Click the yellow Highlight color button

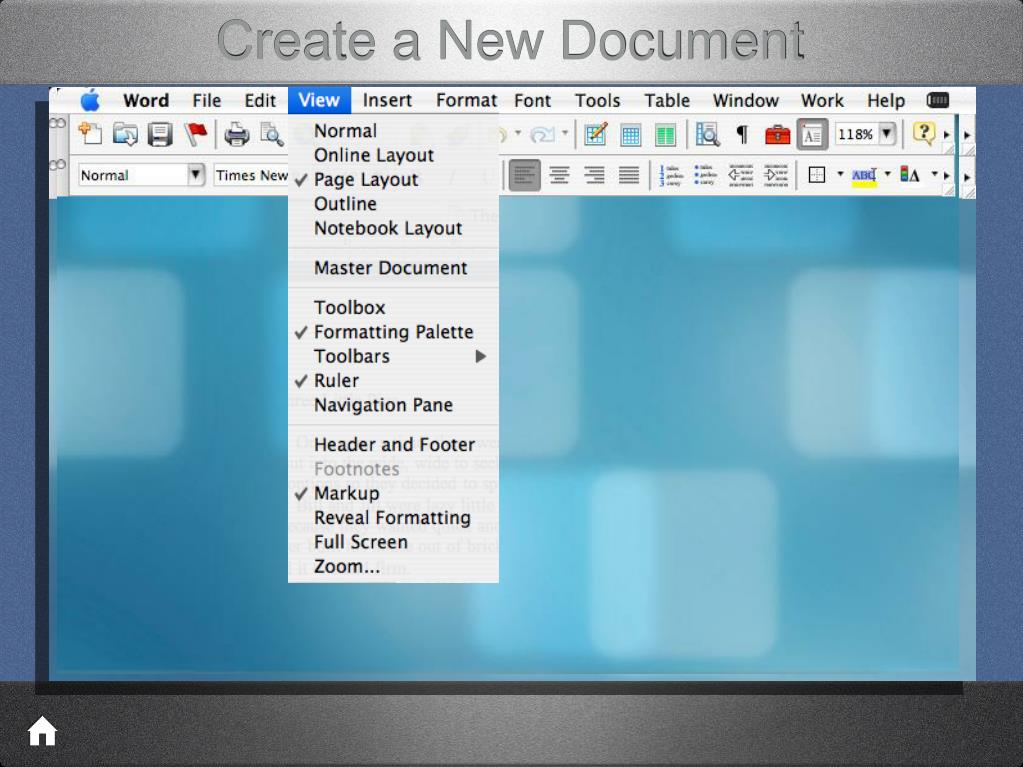pyautogui.click(x=864, y=176)
